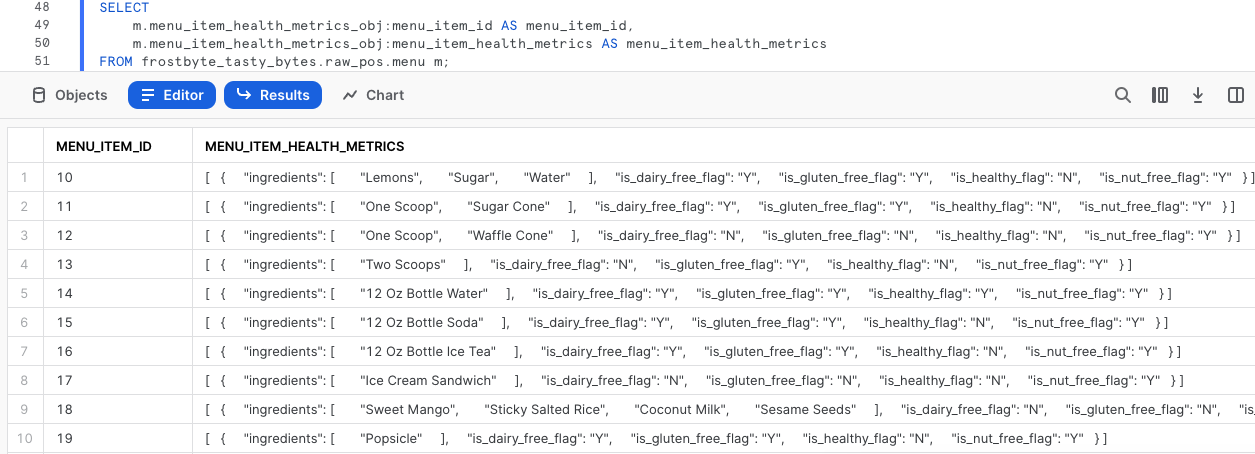Click line number 49 in the gutter

pos(41,25)
